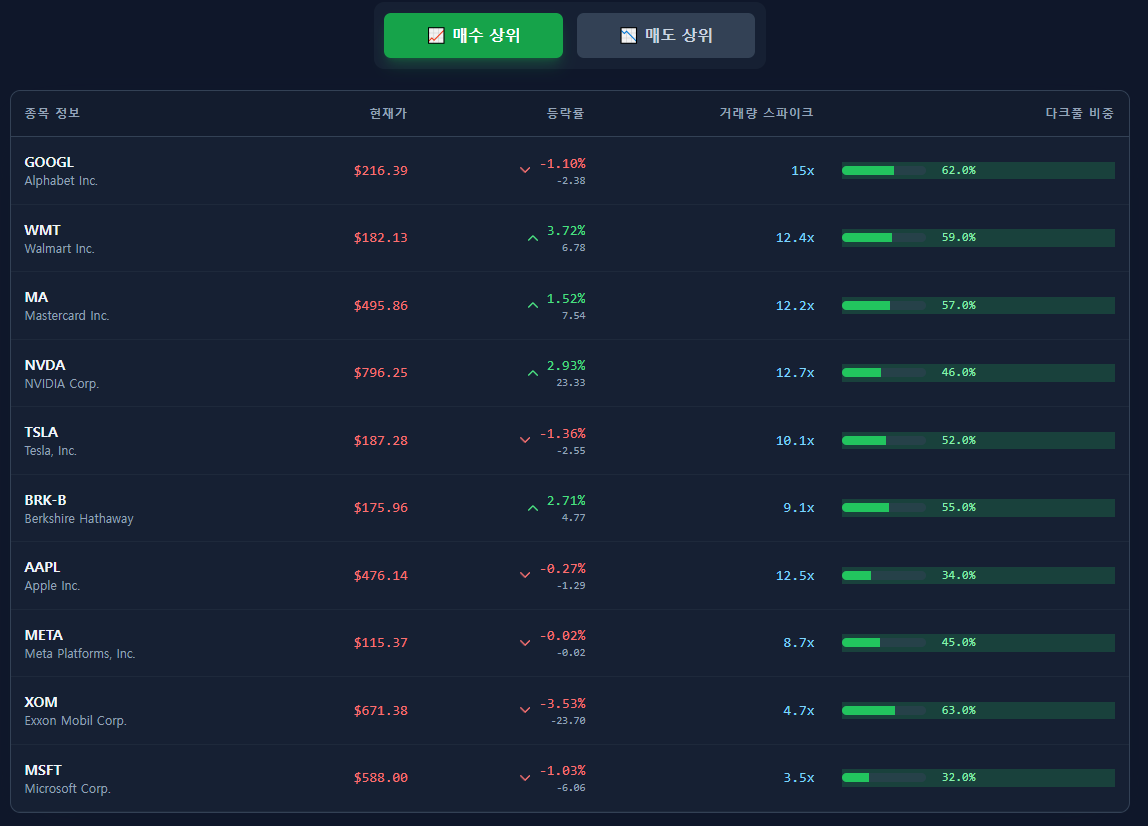
Task: Select the NVDA ticker symbol
Action: [x=45, y=365]
